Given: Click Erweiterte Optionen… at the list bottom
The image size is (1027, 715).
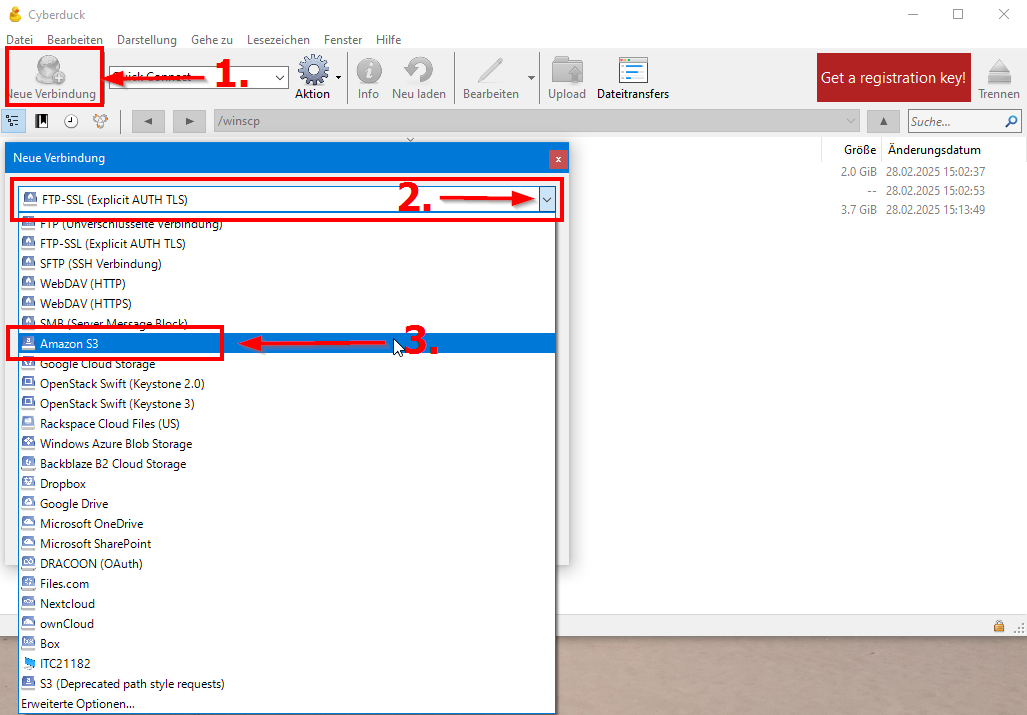Looking at the screenshot, I should coord(78,704).
